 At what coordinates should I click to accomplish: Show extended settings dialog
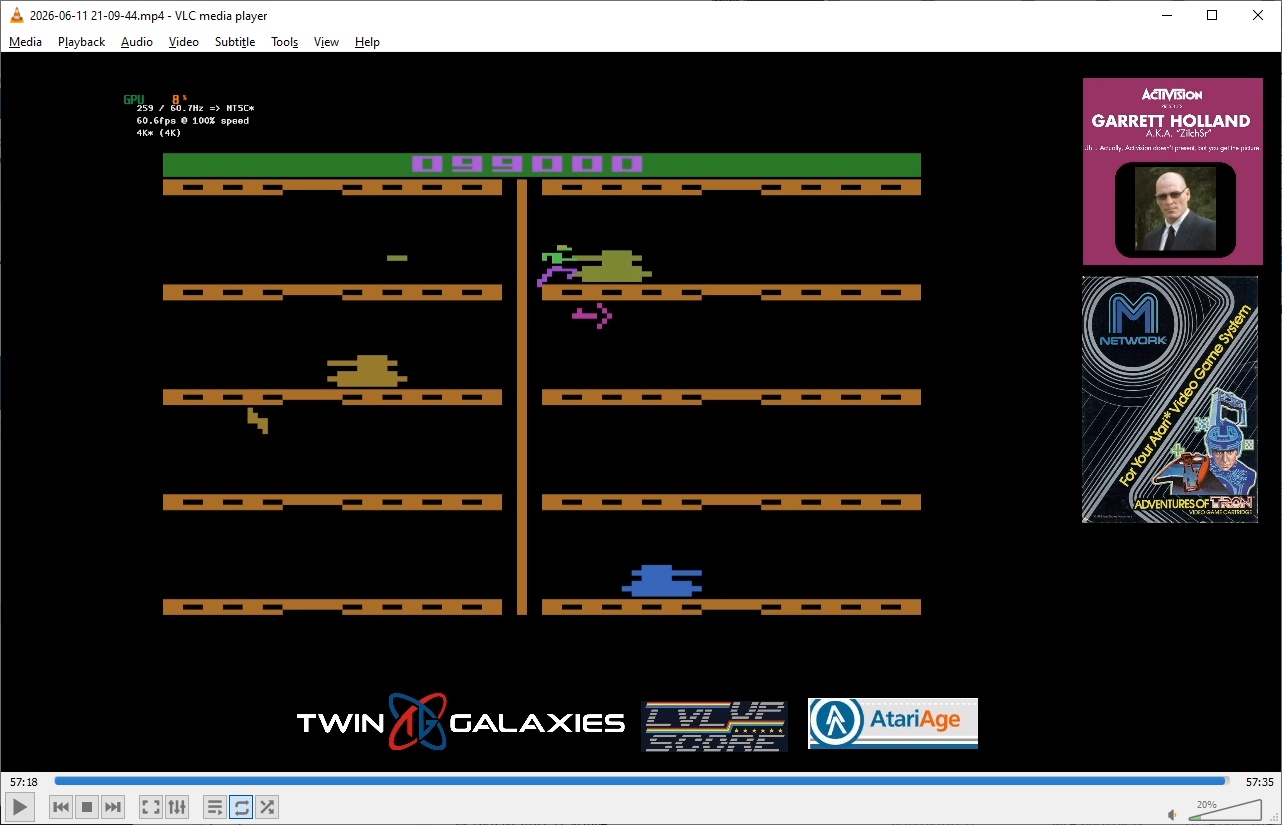tap(177, 807)
